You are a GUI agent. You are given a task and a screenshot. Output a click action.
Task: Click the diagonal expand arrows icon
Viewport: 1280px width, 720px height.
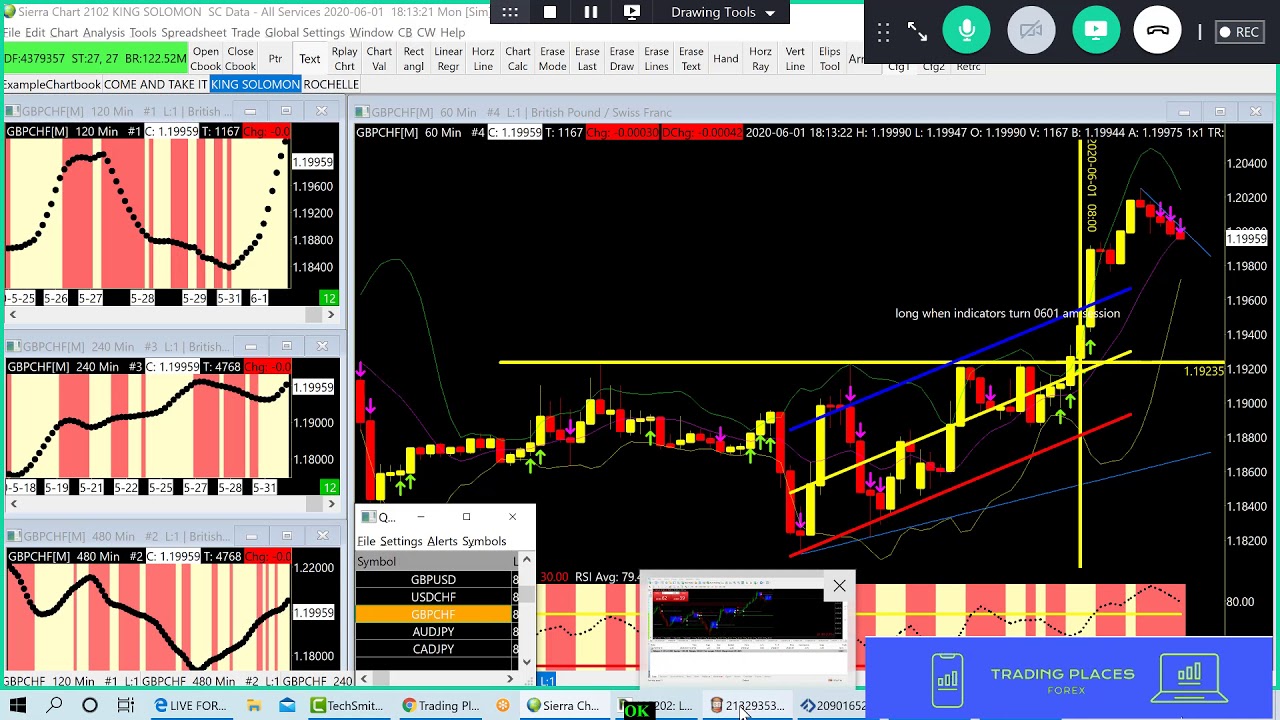pos(917,32)
